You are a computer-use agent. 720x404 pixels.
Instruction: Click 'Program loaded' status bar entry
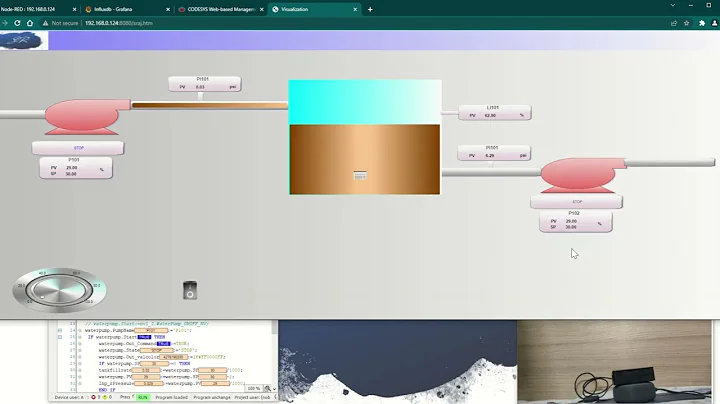coord(171,397)
